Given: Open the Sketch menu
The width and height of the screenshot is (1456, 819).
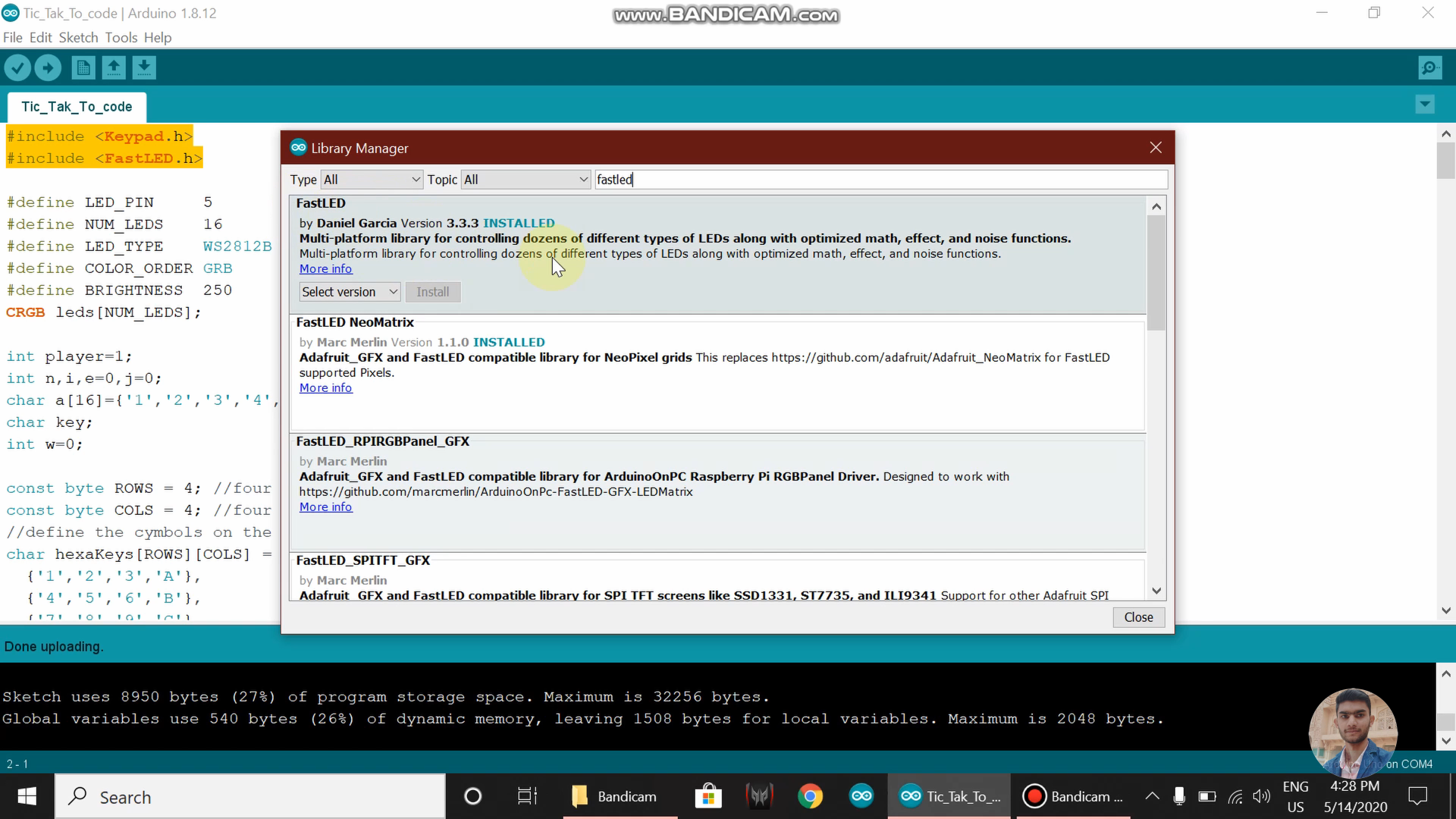Looking at the screenshot, I should 78,37.
